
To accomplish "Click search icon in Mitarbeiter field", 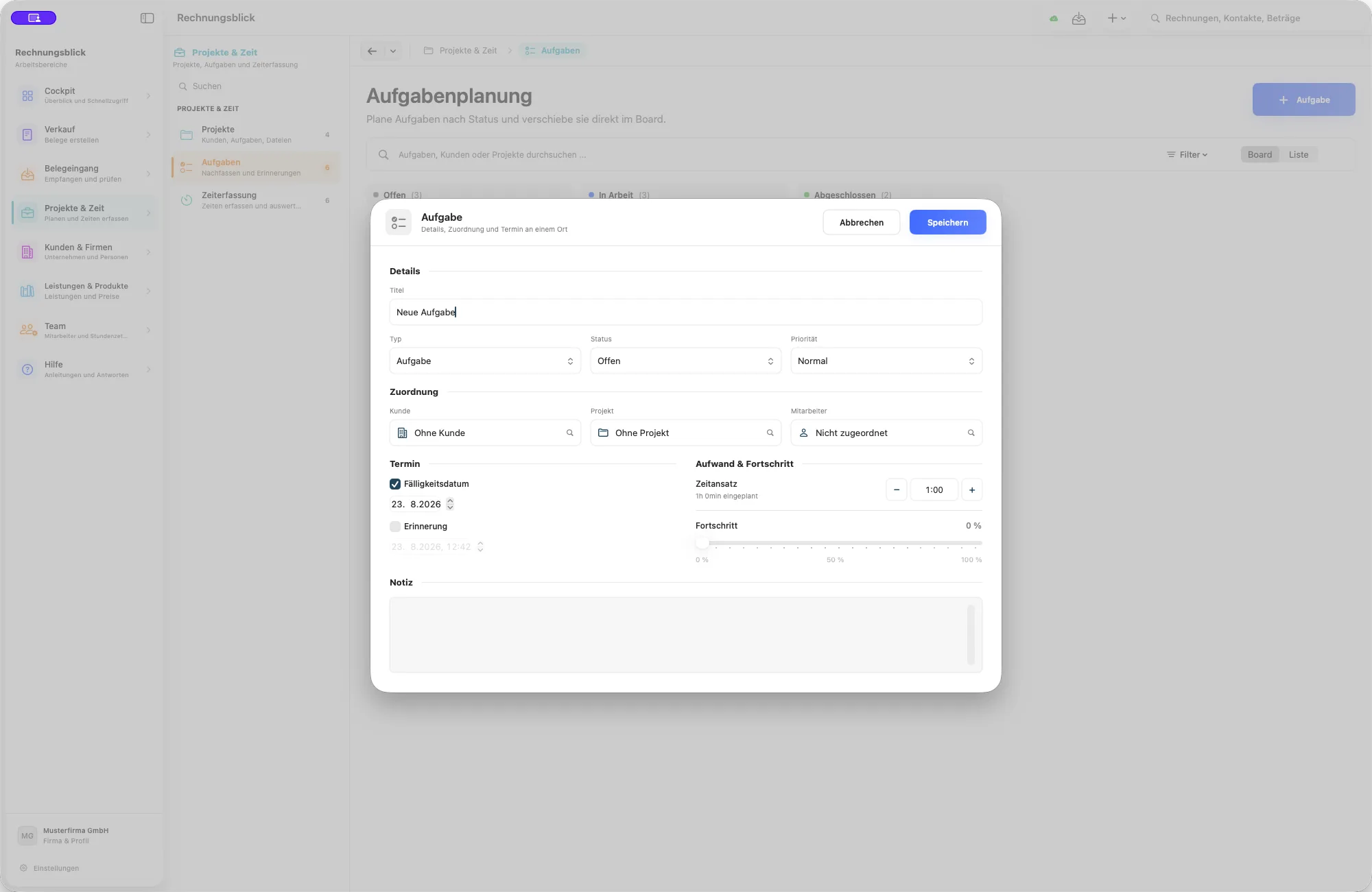I will pyautogui.click(x=971, y=433).
